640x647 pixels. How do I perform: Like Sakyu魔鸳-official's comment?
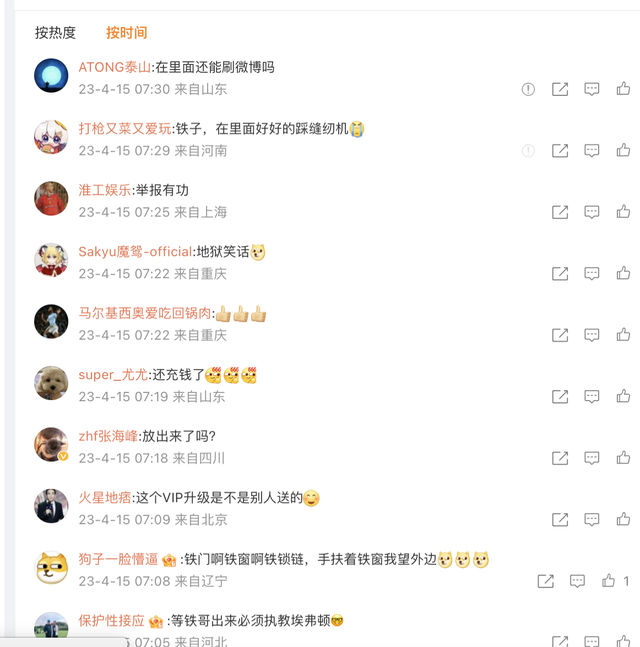(623, 273)
